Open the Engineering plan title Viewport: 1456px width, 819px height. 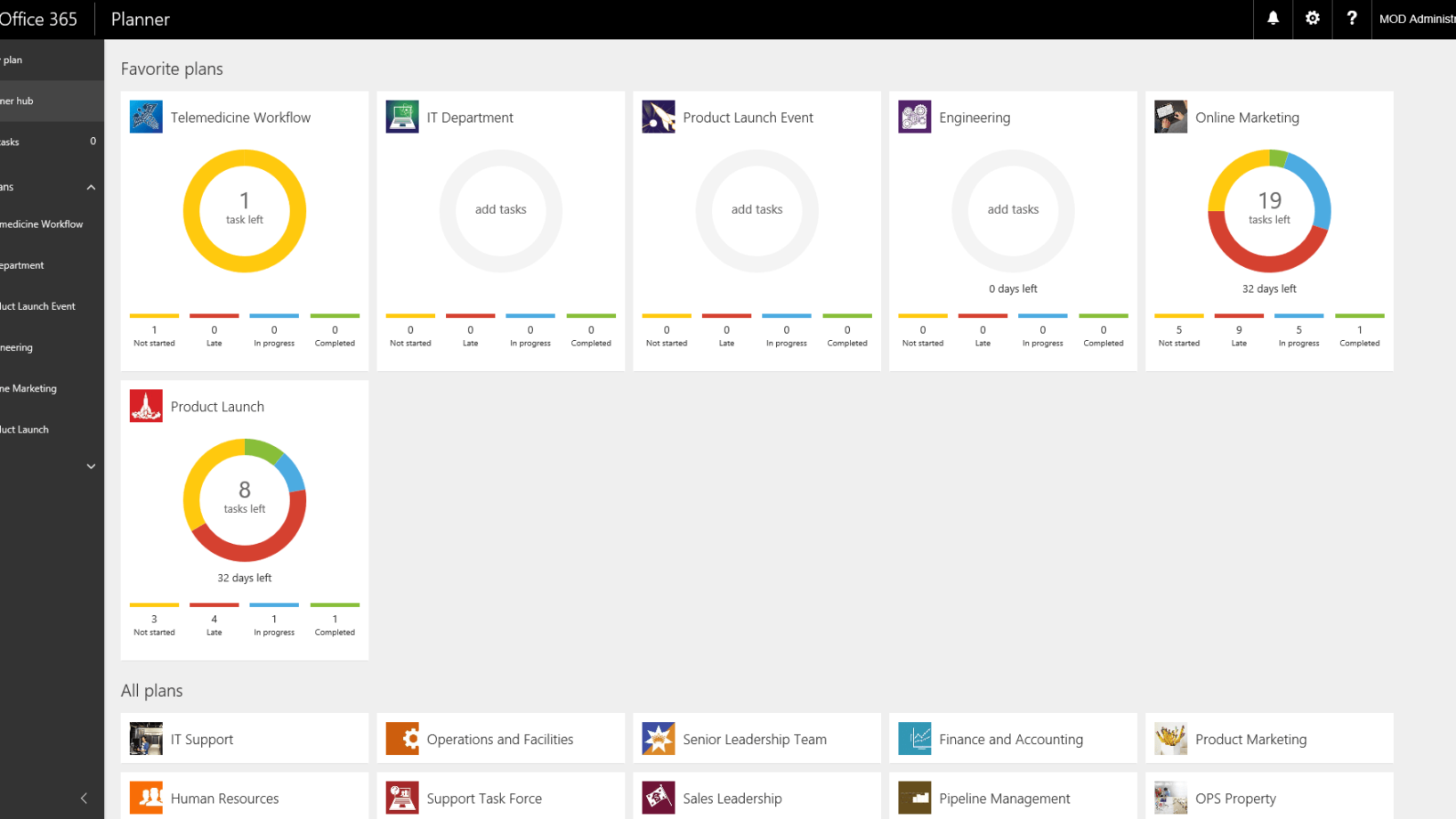coord(975,118)
